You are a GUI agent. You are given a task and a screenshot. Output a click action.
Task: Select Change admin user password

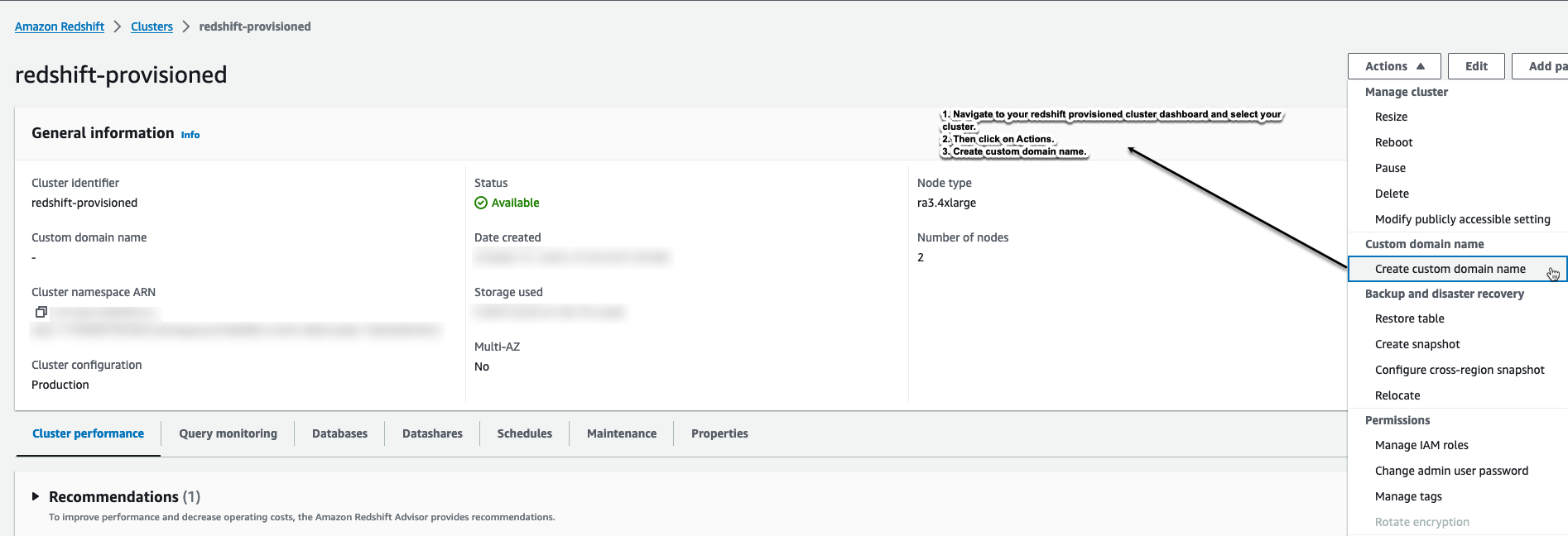[1451, 471]
